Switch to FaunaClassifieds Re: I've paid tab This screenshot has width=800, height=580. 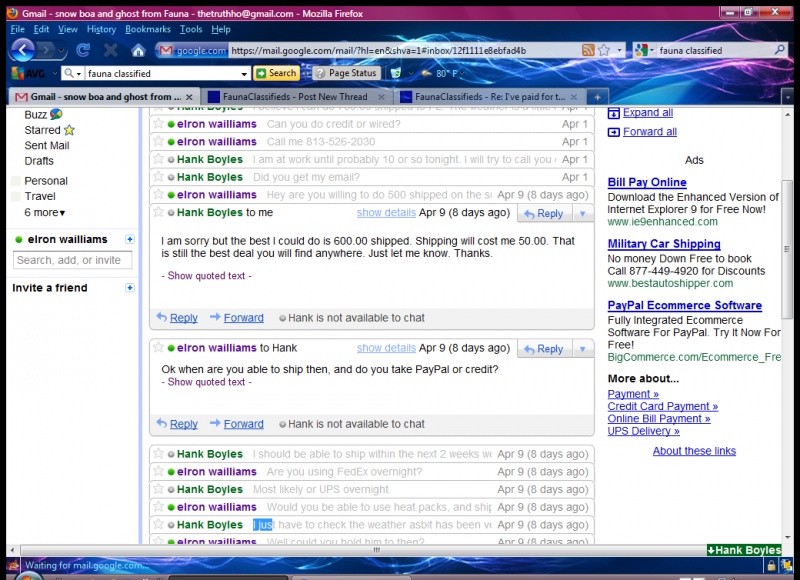point(490,97)
